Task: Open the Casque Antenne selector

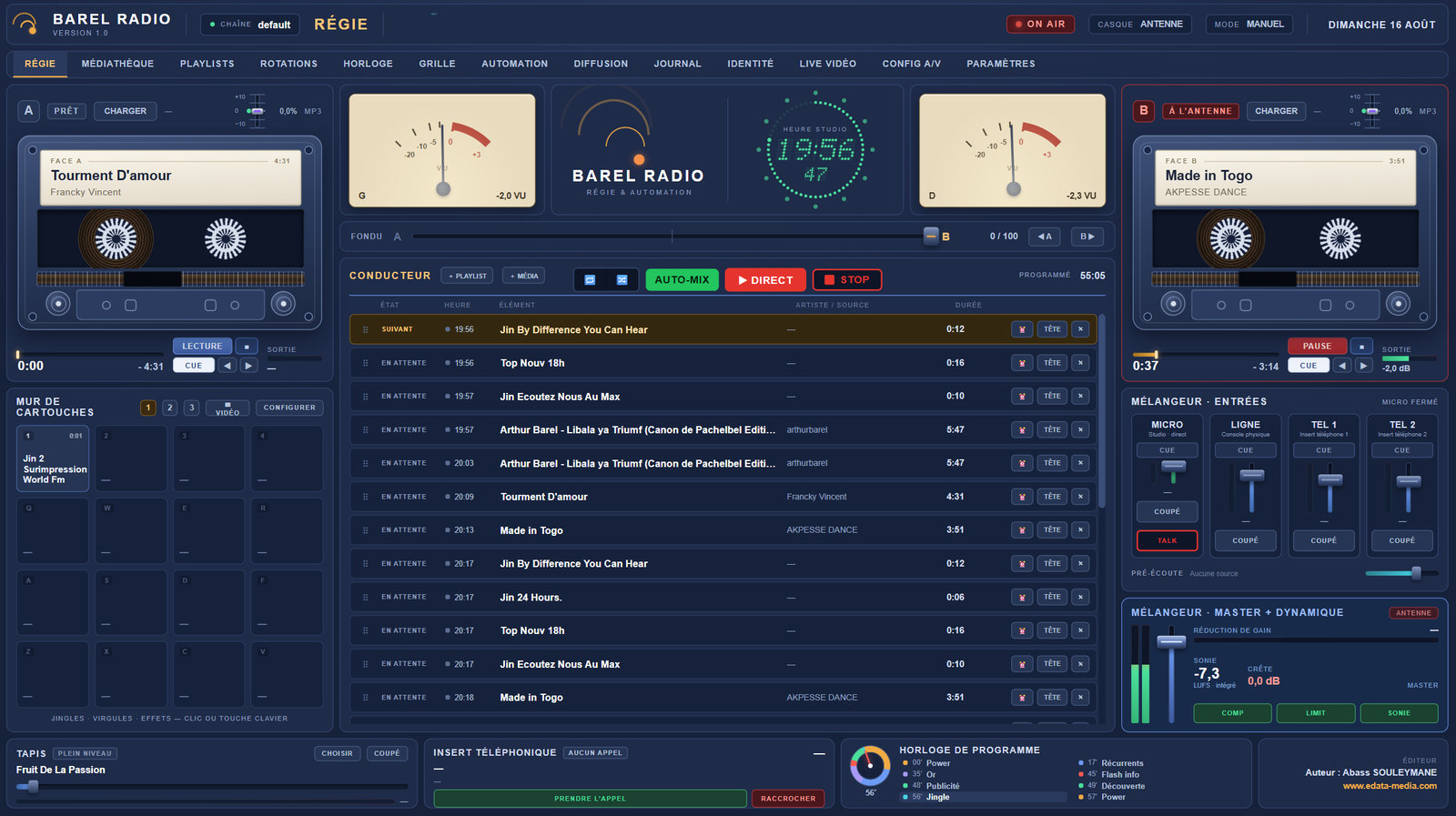Action: [x=1140, y=25]
